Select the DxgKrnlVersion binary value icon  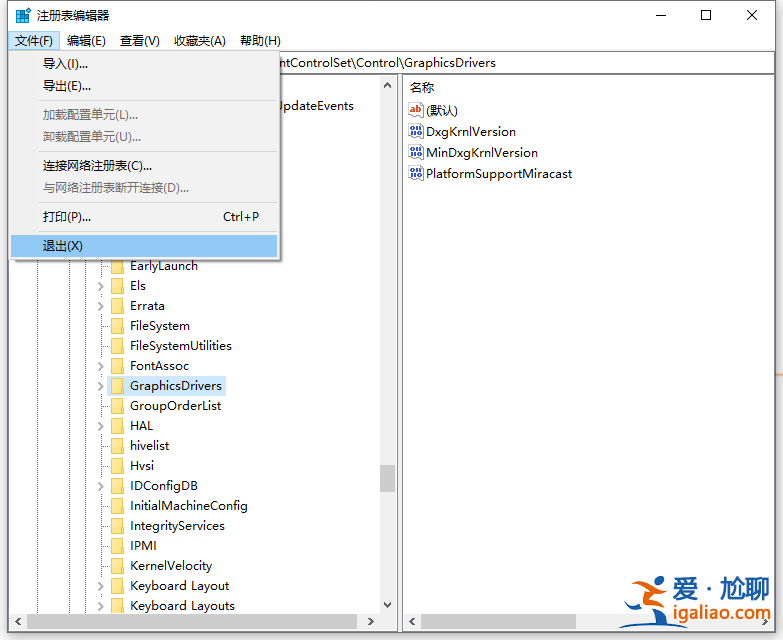click(x=415, y=131)
